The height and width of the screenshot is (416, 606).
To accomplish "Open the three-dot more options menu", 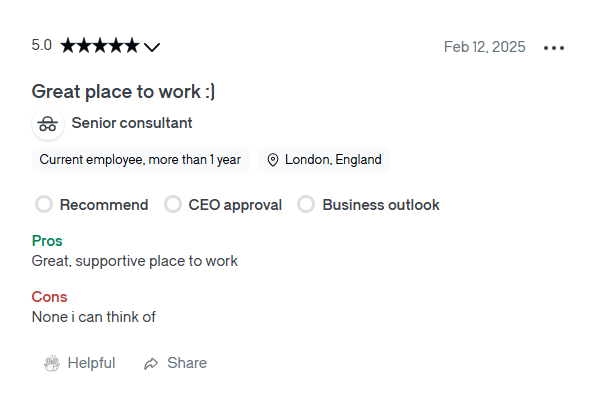I will pyautogui.click(x=553, y=48).
